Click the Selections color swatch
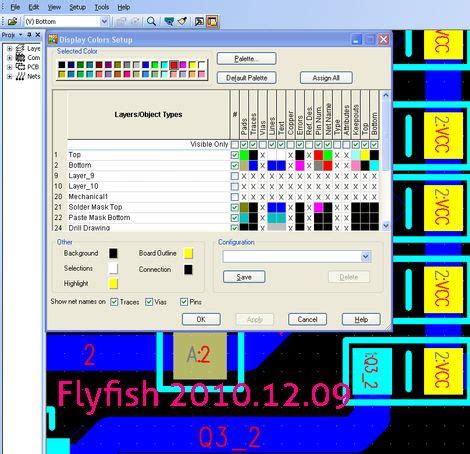The width and height of the screenshot is (470, 454). [x=113, y=268]
